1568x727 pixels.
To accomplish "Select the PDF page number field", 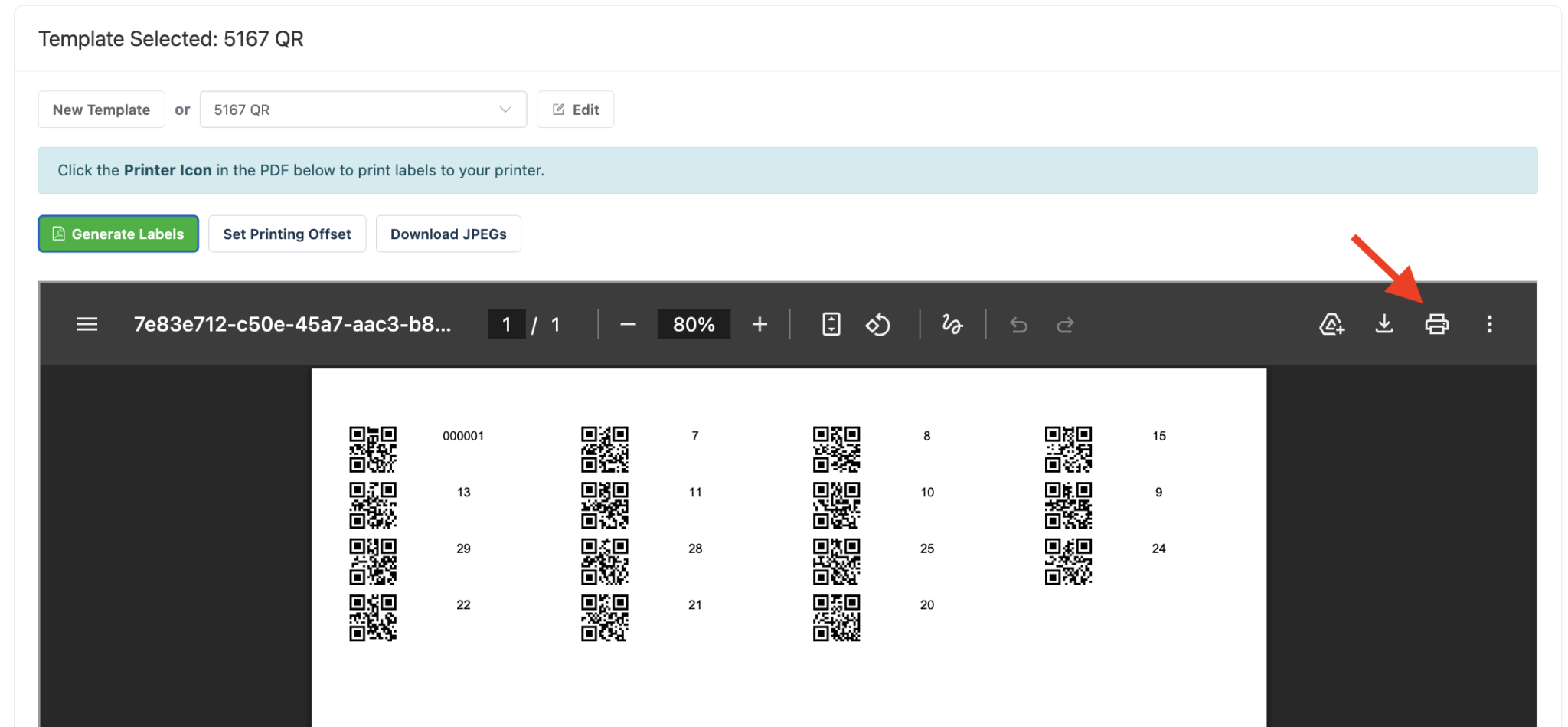I will click(x=506, y=325).
